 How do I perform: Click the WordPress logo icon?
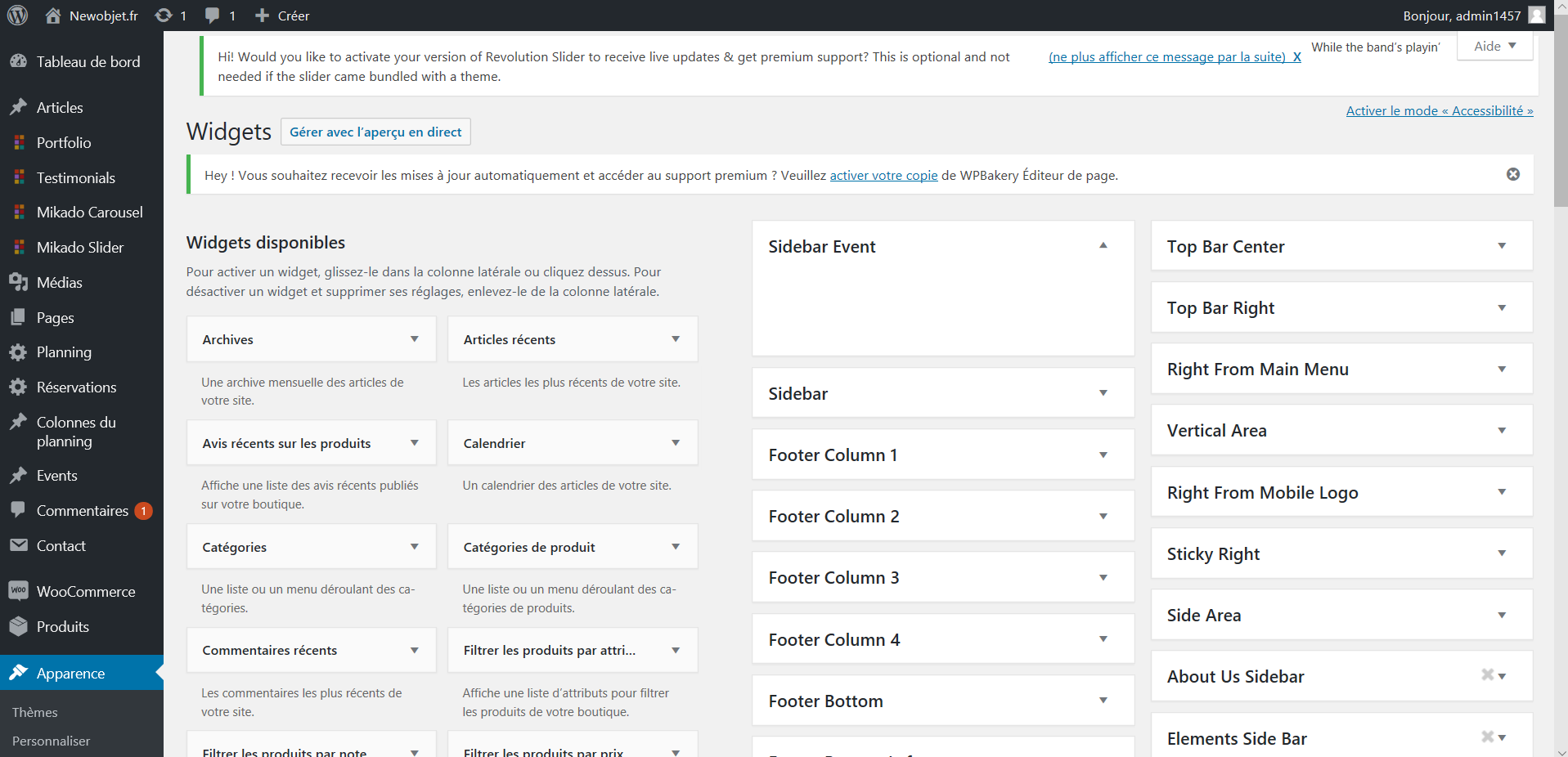pos(17,16)
